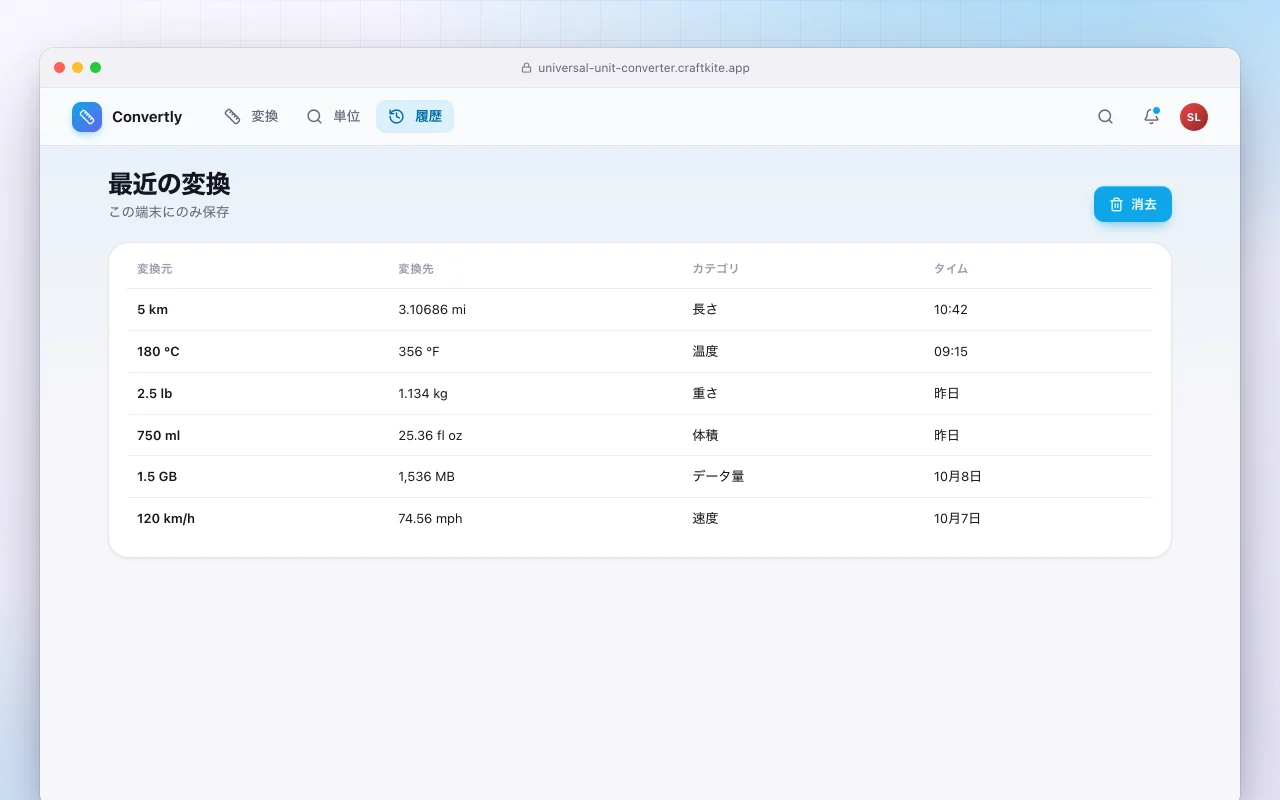
Task: Click the この端末にのみ保存 subtitle
Action: [169, 212]
